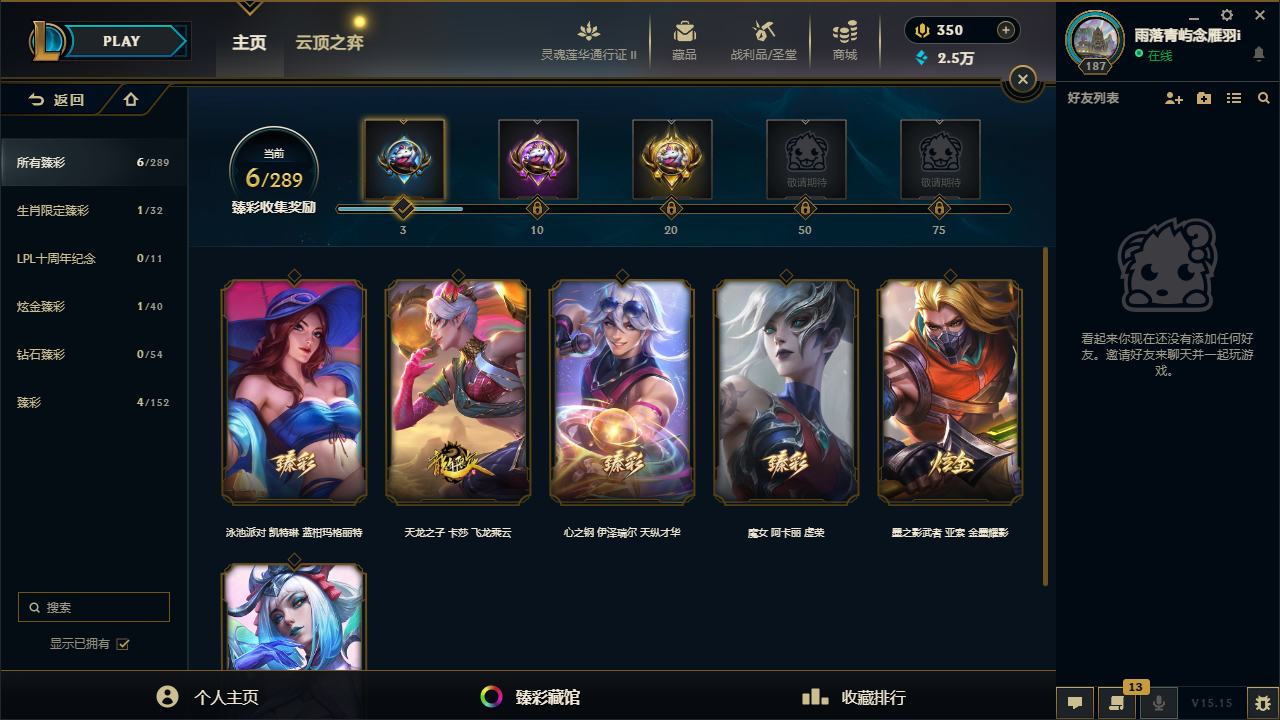
Task: Click the add friend icon
Action: 1174,98
